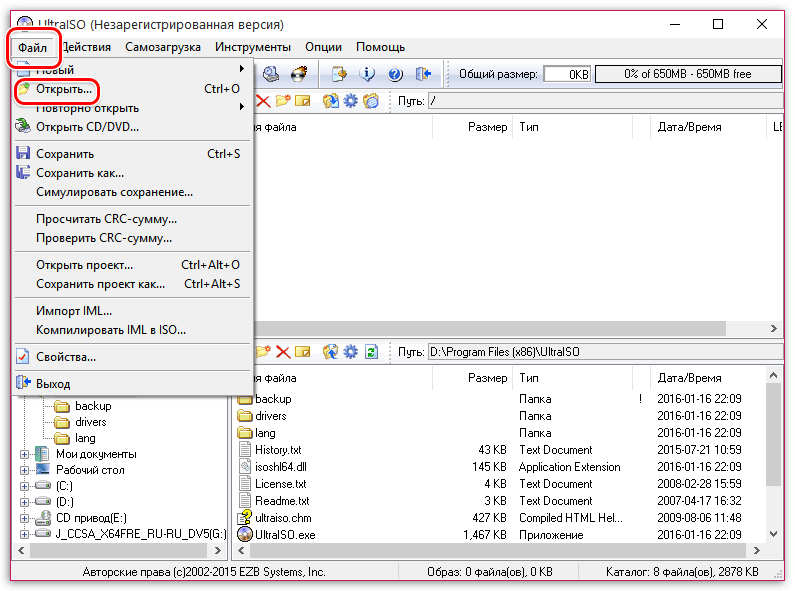Select Readme.txt in the file list

282,501
